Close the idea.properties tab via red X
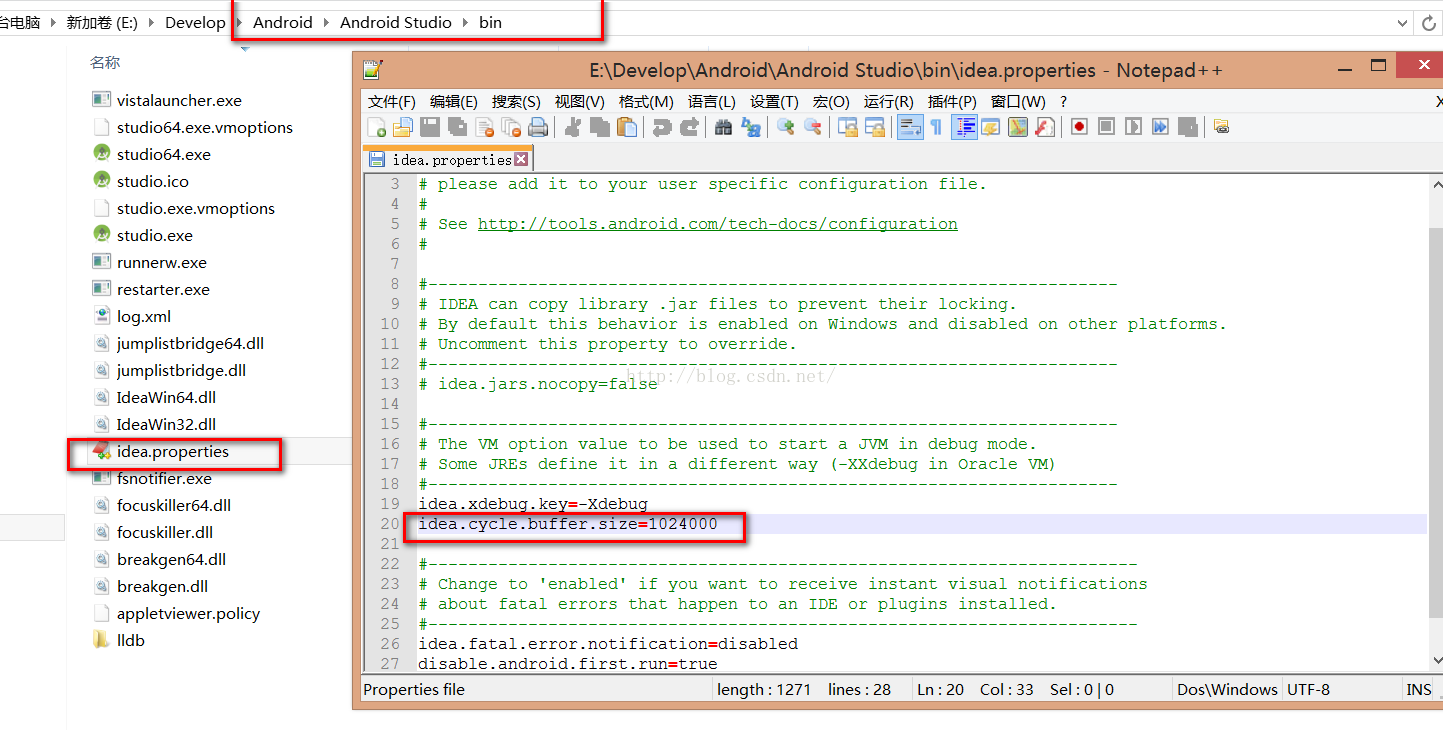The width and height of the screenshot is (1443, 730). click(x=521, y=159)
